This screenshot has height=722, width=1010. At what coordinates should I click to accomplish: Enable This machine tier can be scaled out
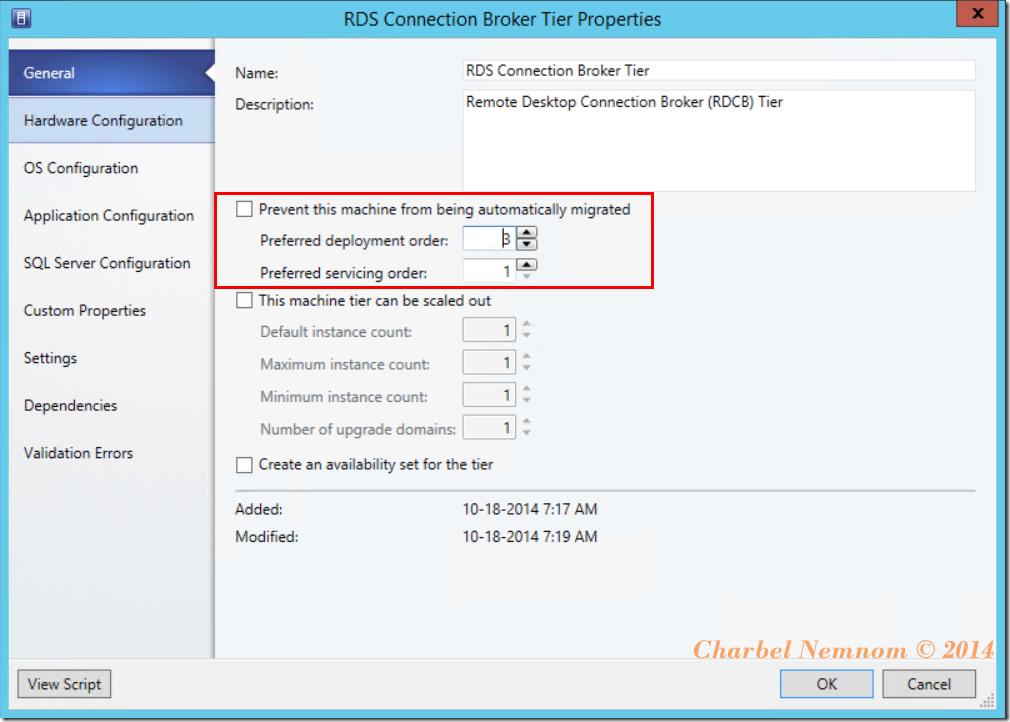coord(244,300)
